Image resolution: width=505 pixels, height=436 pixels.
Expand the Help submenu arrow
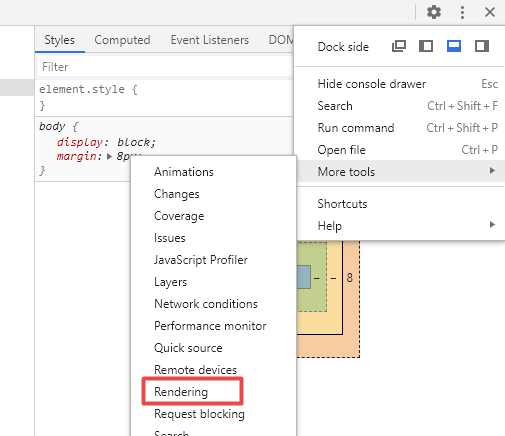coord(492,224)
